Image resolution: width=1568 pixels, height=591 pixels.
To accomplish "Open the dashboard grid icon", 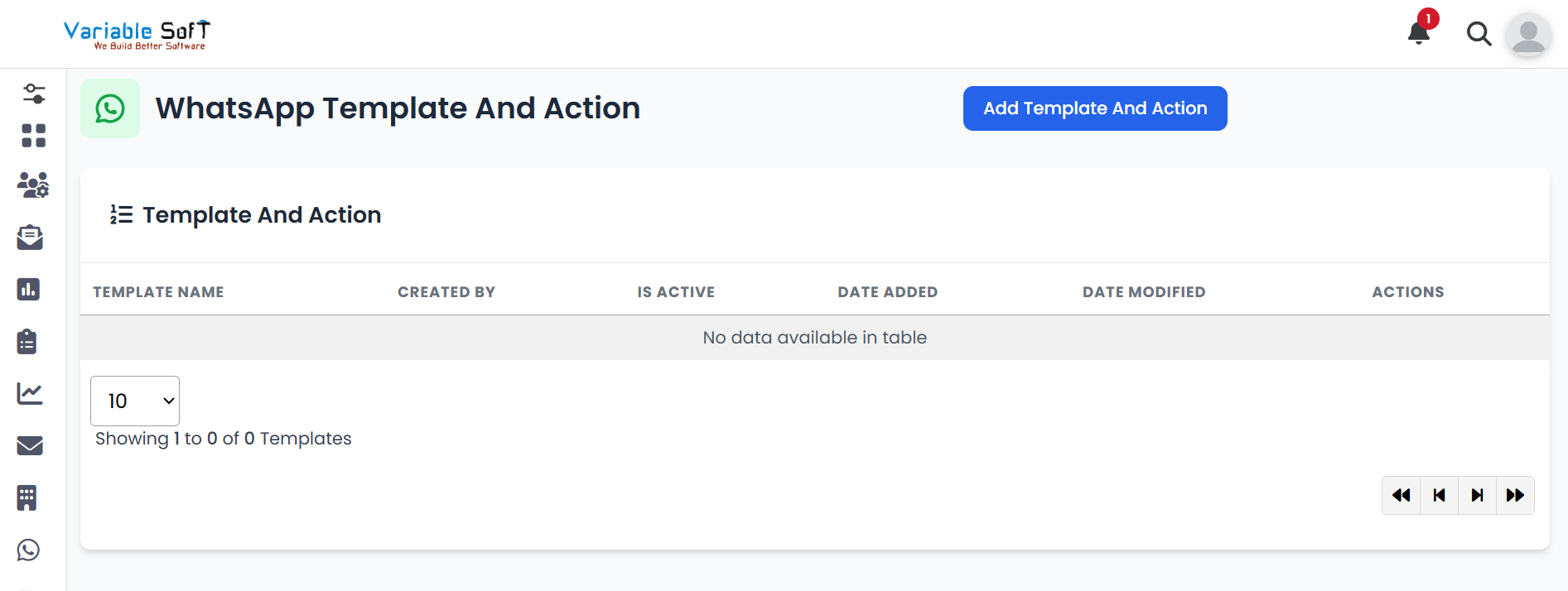I will coord(33,136).
